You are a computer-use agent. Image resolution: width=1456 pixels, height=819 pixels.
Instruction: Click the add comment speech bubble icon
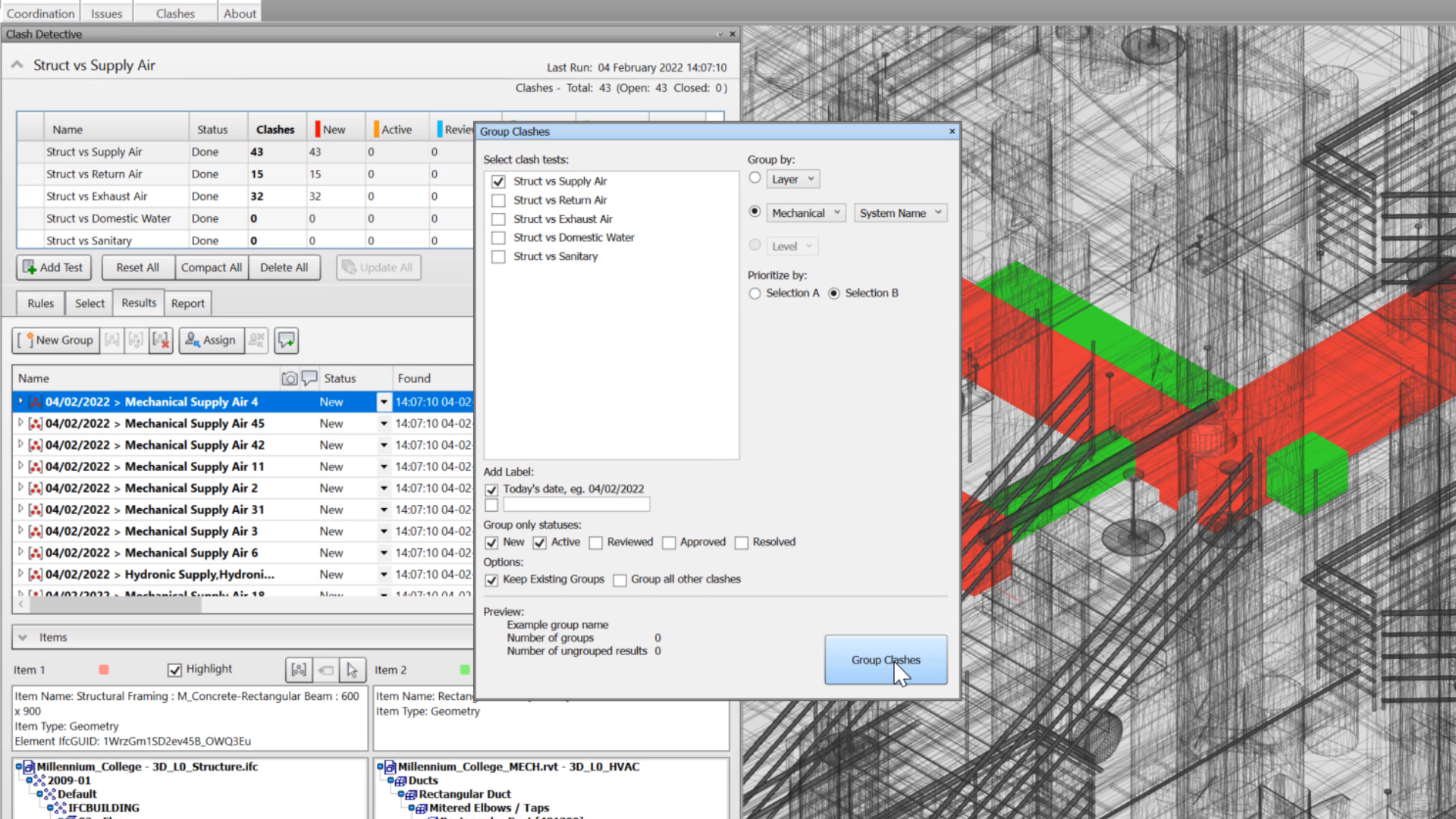pyautogui.click(x=287, y=340)
